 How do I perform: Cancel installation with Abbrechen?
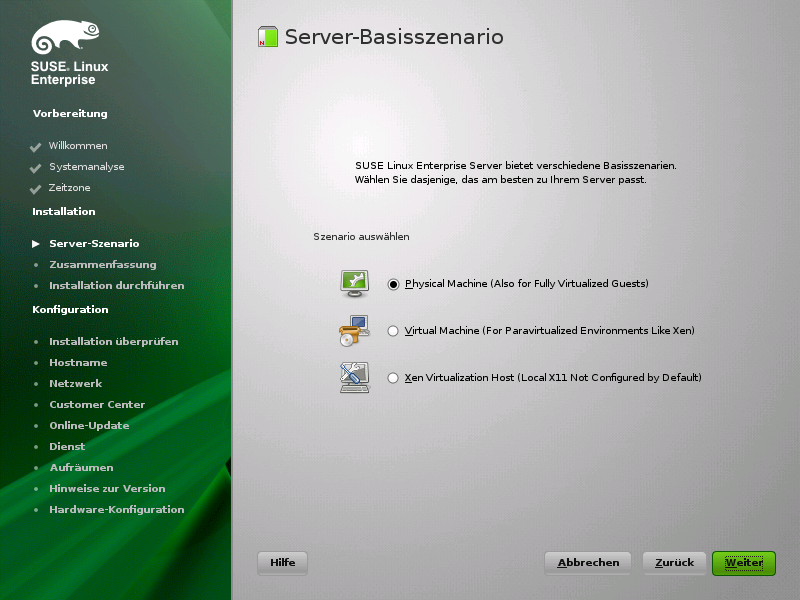coord(588,563)
